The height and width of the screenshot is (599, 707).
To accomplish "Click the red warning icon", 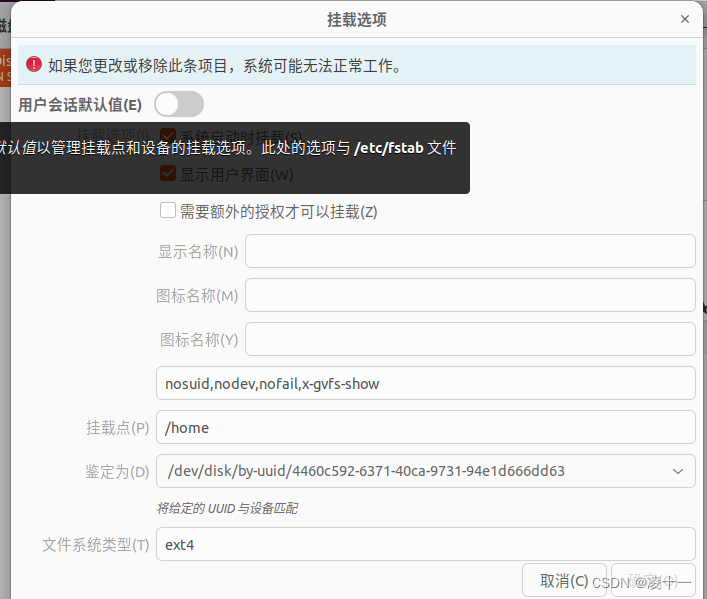I will 34,65.
